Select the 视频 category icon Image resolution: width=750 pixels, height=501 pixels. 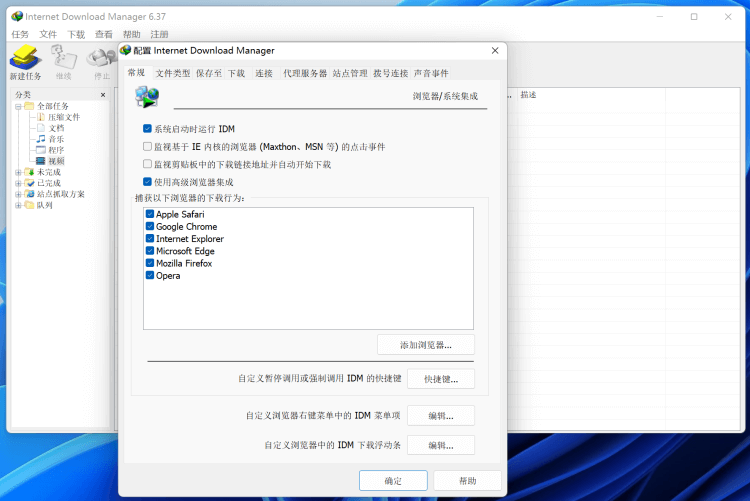(41, 161)
